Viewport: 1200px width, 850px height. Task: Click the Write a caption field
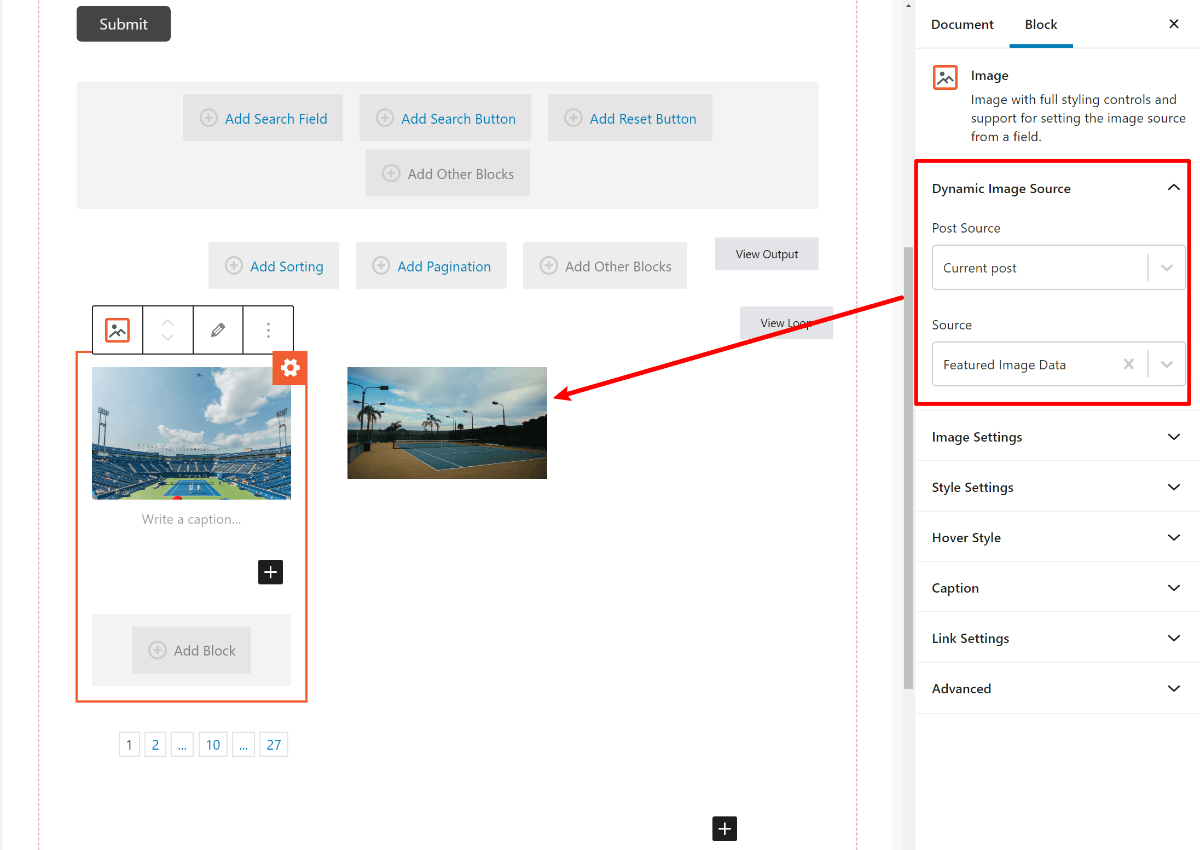[x=191, y=519]
